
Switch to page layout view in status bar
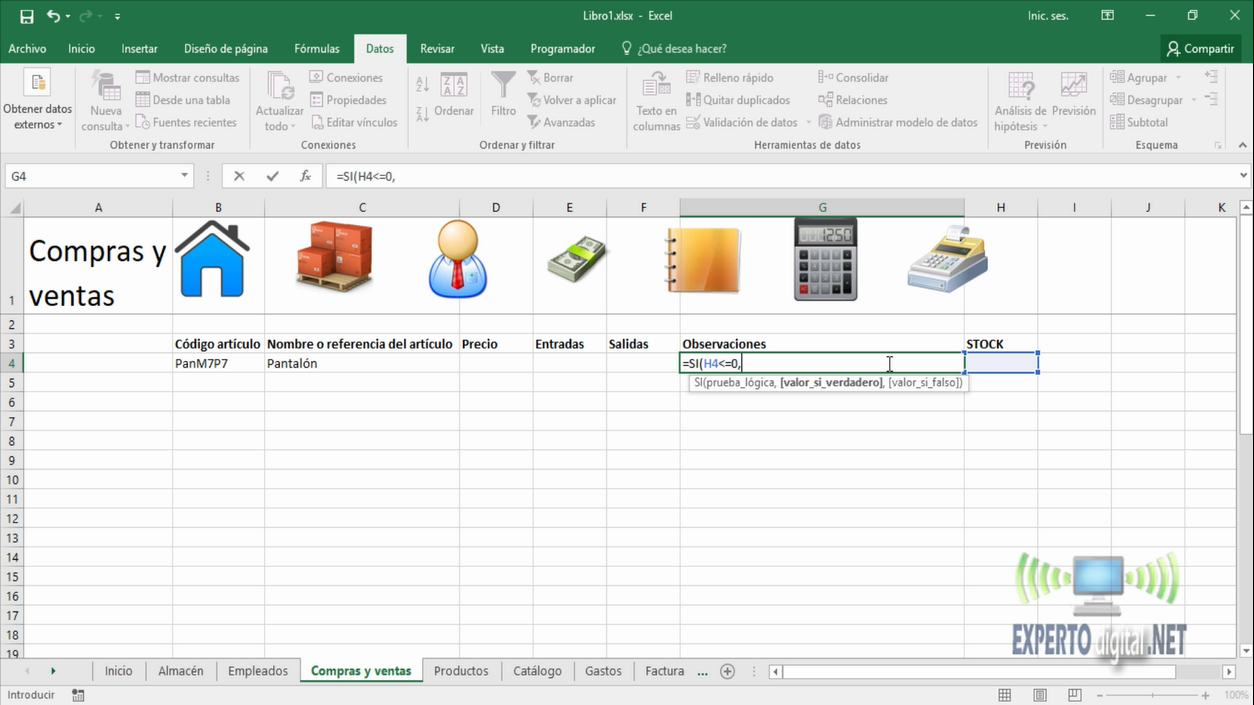[1040, 695]
